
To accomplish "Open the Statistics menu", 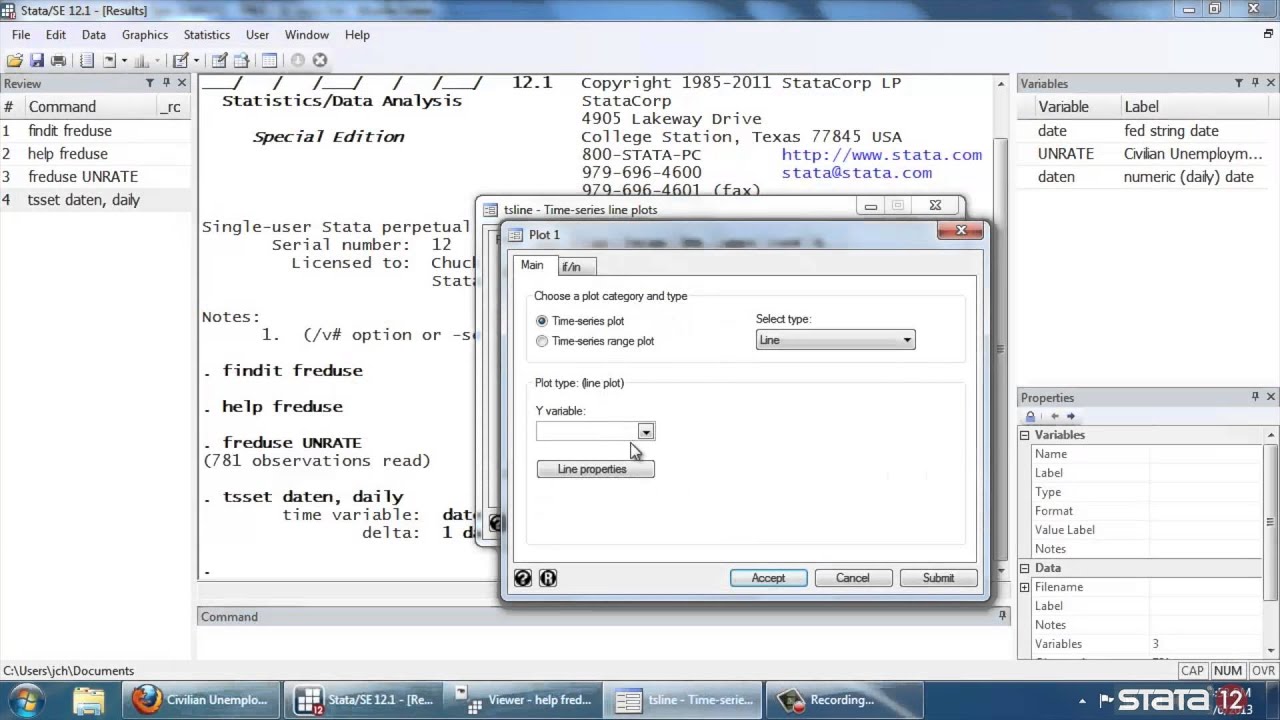I will click(x=206, y=34).
